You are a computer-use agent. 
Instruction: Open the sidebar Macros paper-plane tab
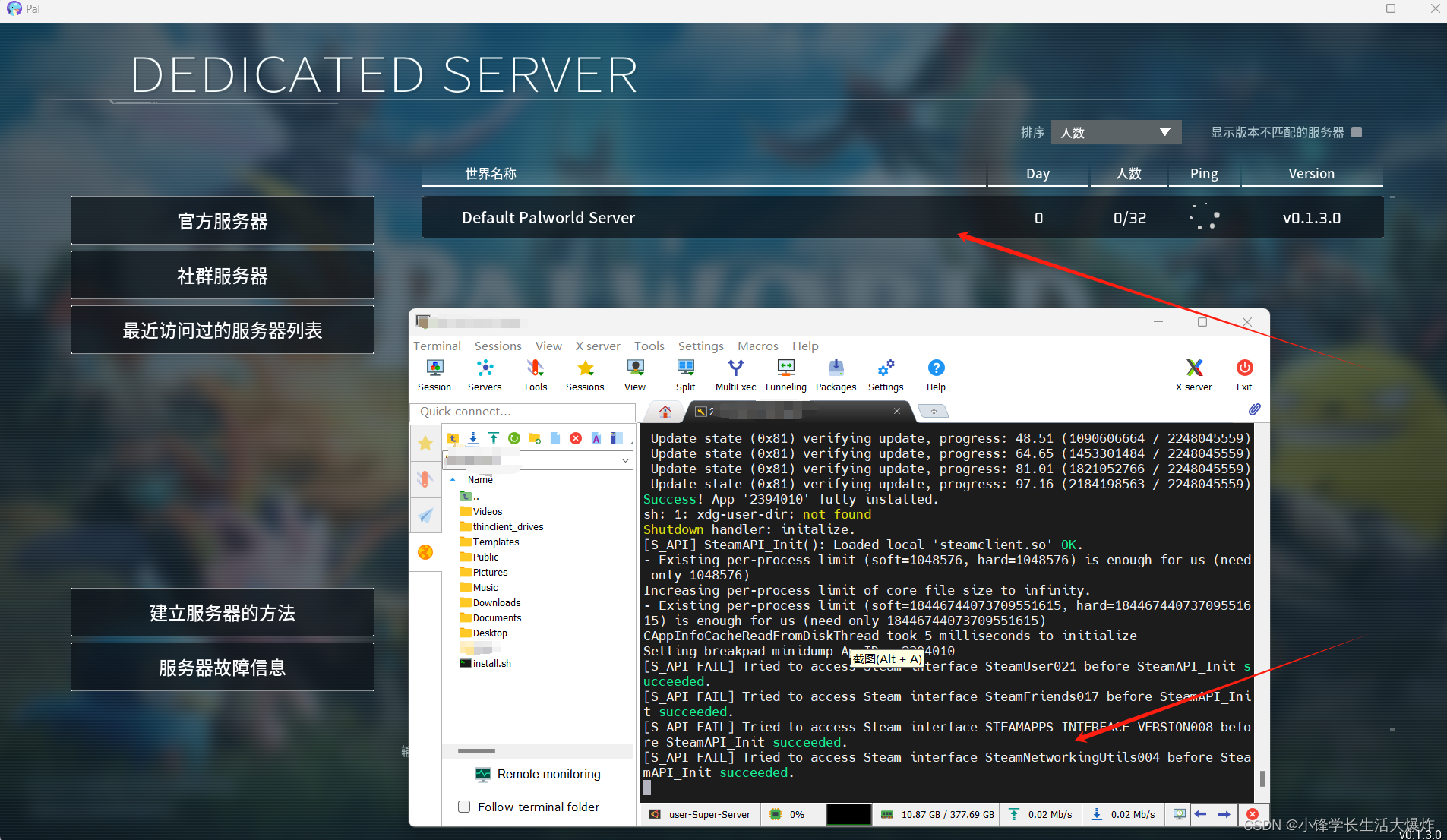pyautogui.click(x=425, y=516)
